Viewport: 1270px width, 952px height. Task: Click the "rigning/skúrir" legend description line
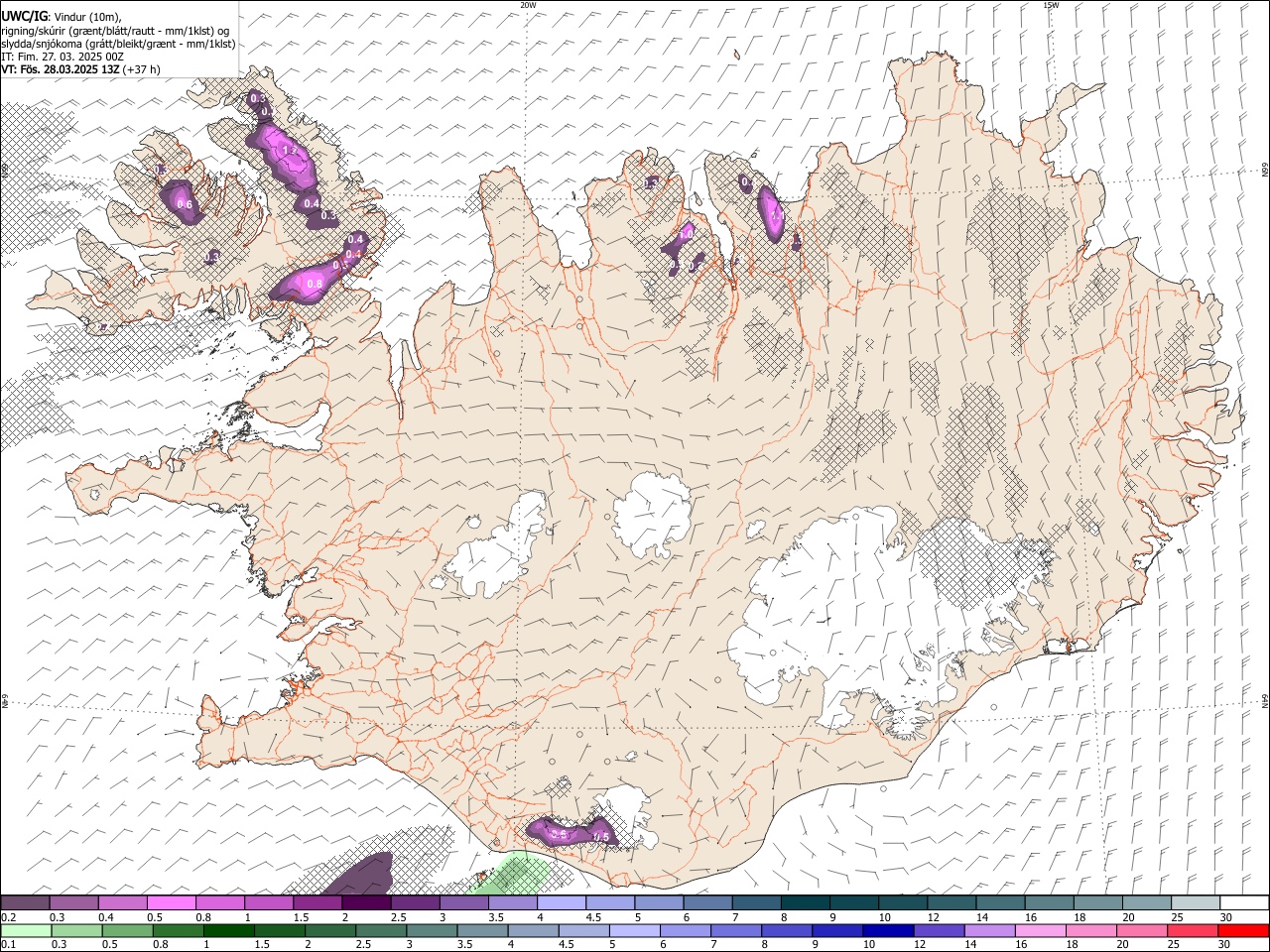point(115,30)
